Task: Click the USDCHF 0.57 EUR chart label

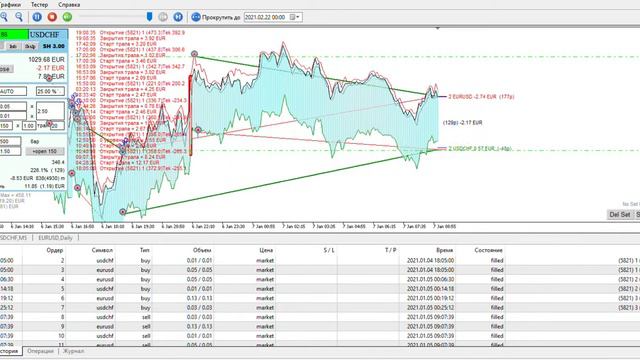Action: [x=480, y=149]
